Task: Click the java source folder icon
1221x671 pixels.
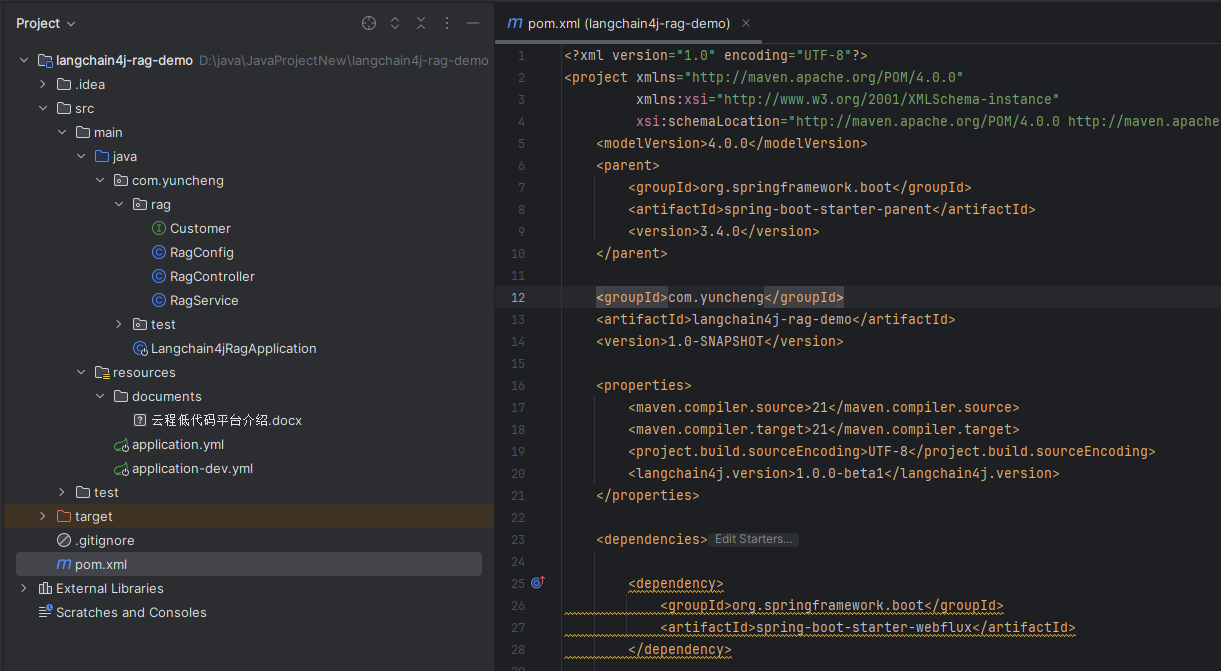Action: tap(102, 156)
